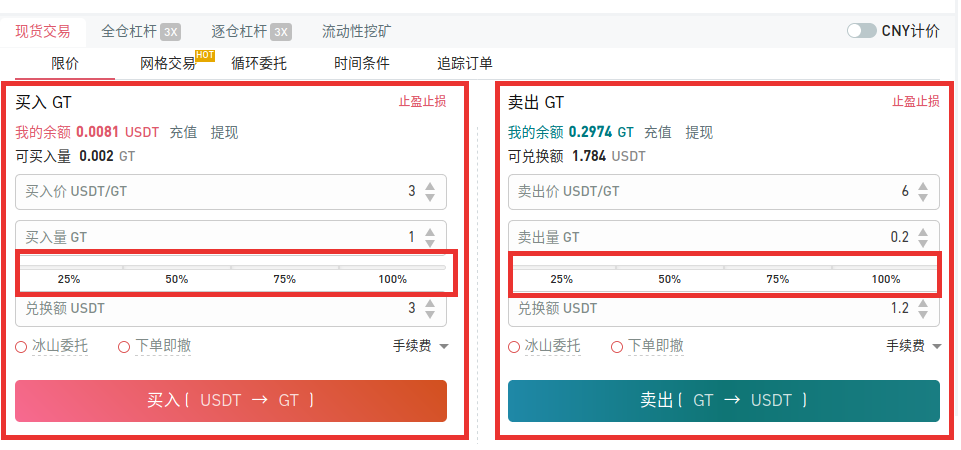
Task: Open the 流动性挖矿 tab
Action: 357,32
